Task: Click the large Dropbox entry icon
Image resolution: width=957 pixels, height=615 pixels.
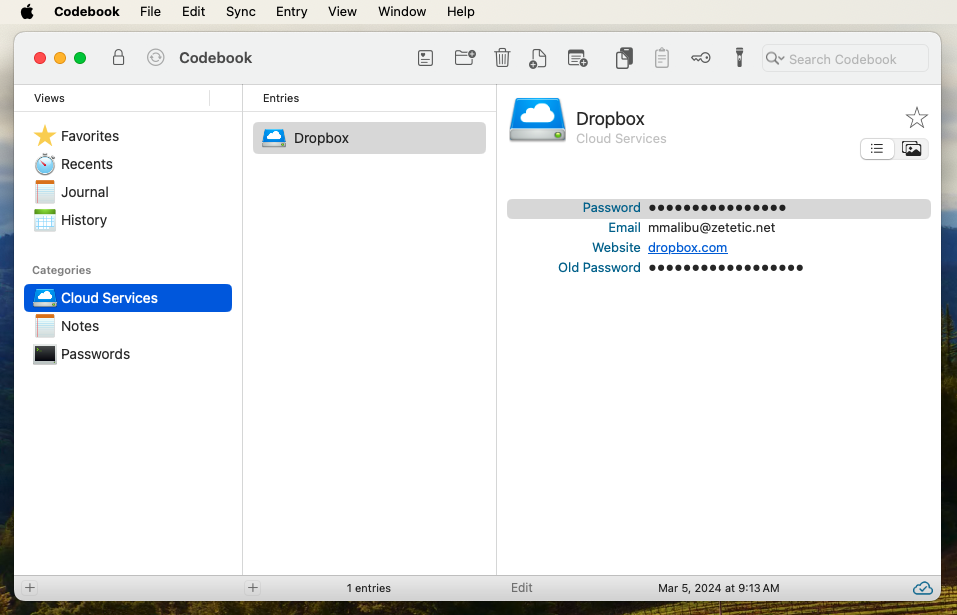Action: (537, 120)
